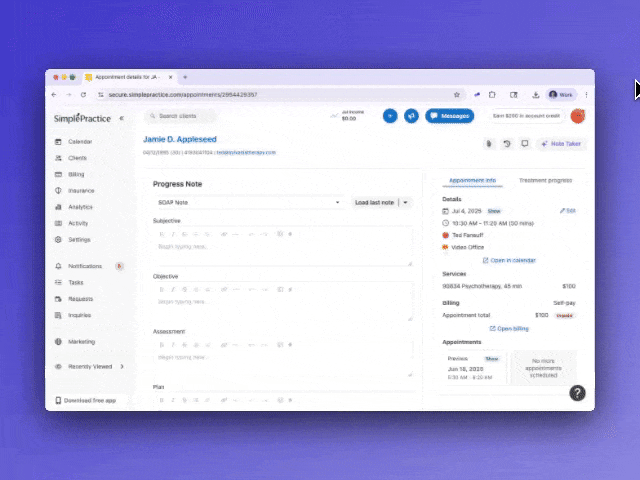
Task: Click the Show badge on Previous appointment
Action: (x=491, y=359)
